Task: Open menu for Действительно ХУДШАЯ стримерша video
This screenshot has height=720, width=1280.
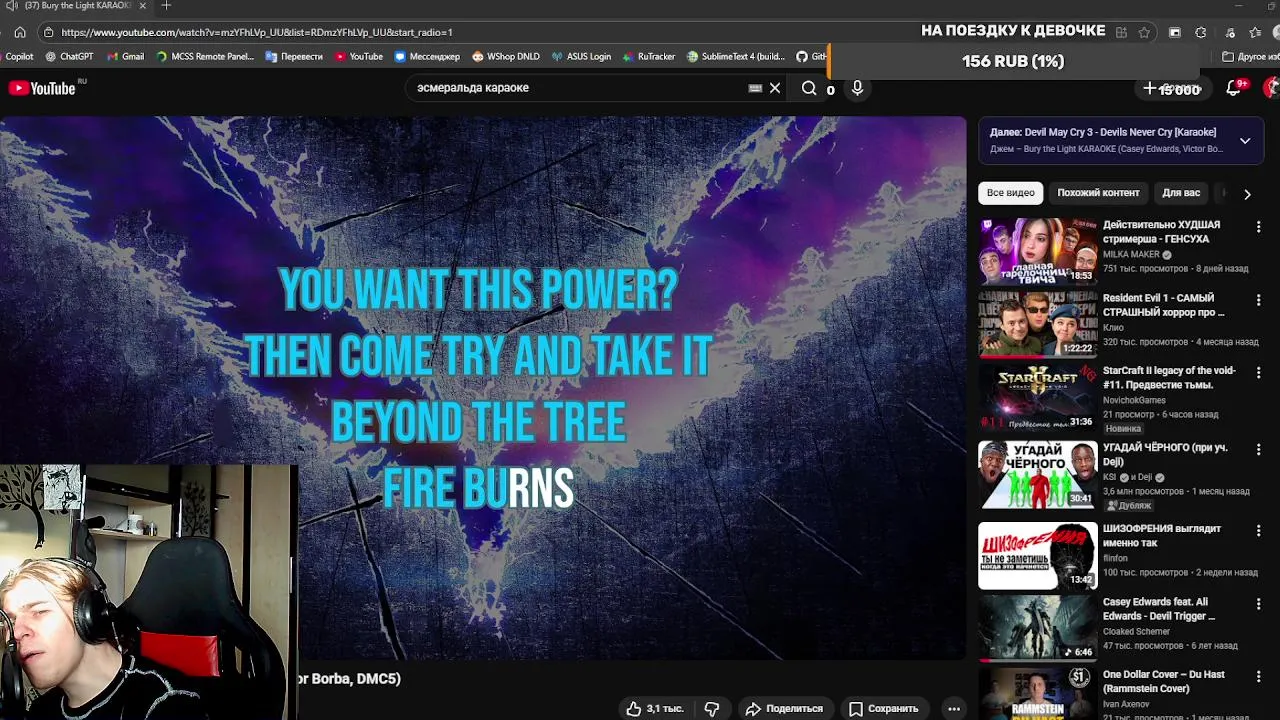Action: (1258, 227)
